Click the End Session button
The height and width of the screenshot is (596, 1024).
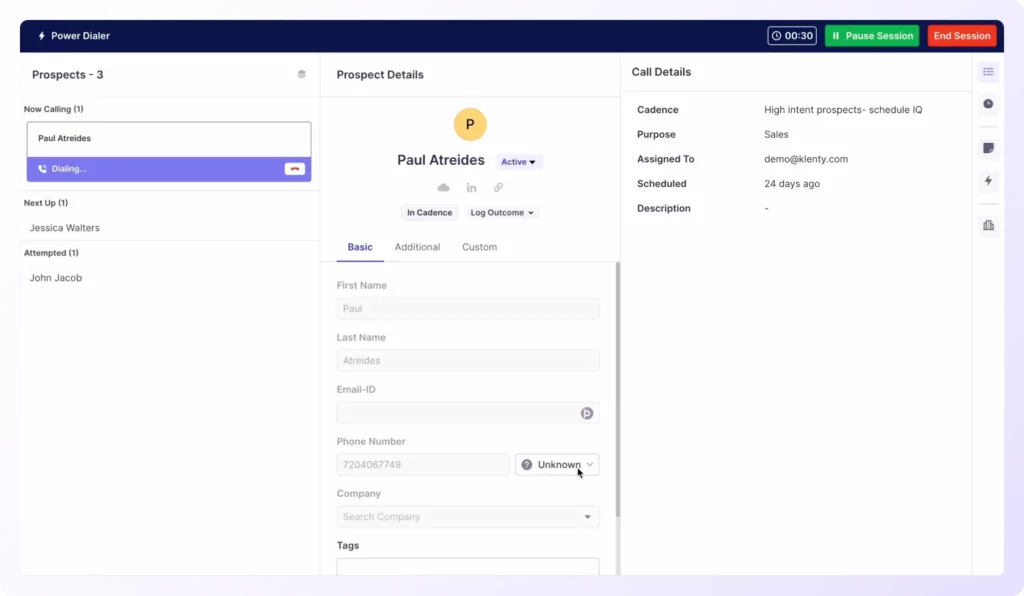(961, 35)
